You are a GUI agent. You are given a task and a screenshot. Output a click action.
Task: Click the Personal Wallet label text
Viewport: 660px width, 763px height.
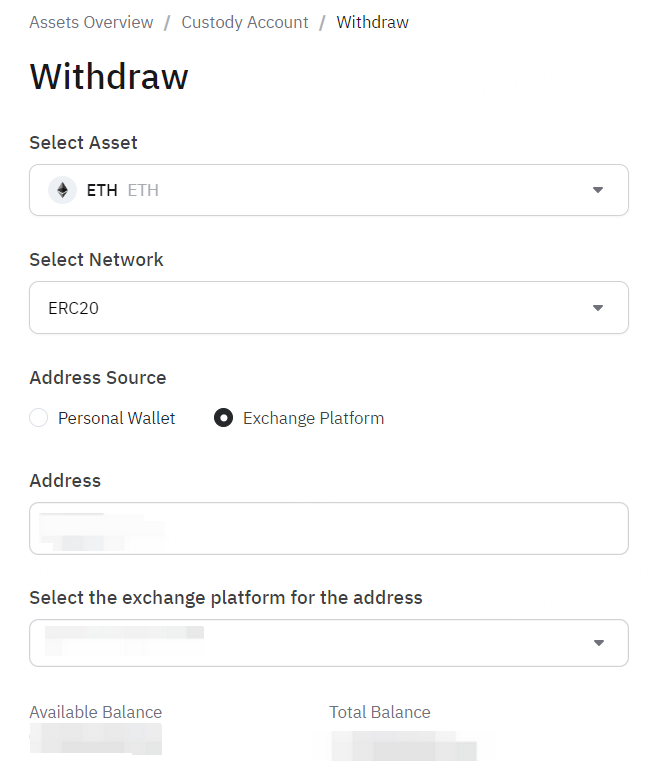[x=116, y=418]
